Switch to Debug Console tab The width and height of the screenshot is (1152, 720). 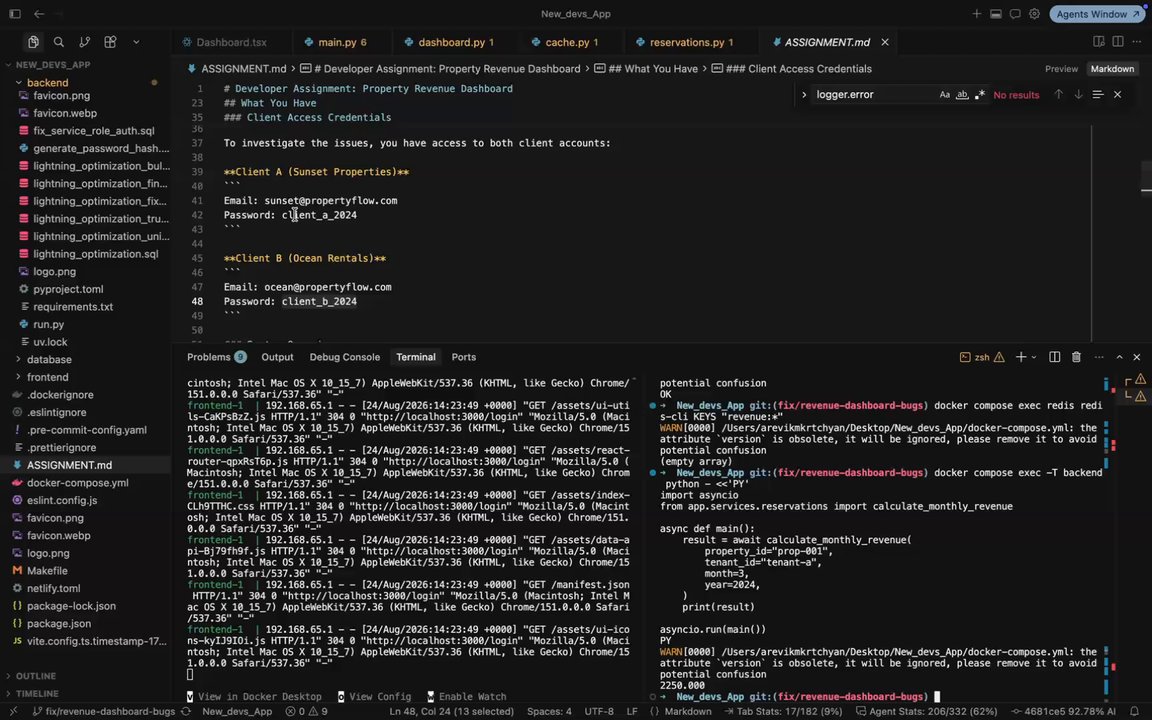pyautogui.click(x=345, y=357)
